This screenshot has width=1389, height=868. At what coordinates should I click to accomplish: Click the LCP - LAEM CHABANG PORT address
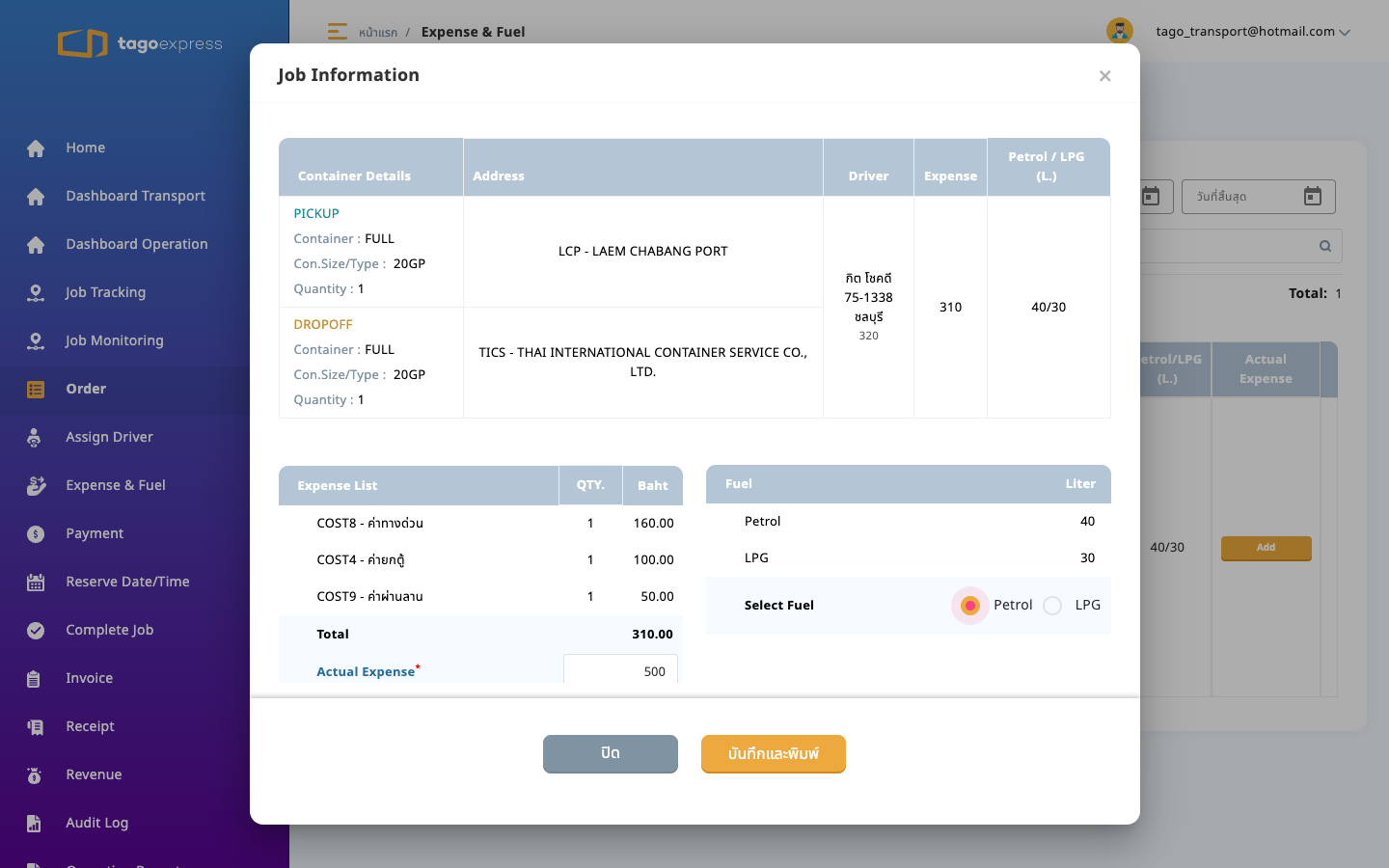tap(643, 251)
